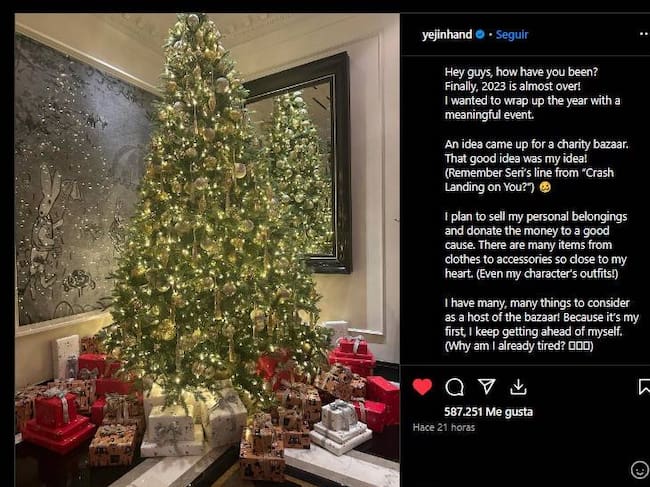Unlike the post with the red heart
This screenshot has height=487, width=650.
point(423,387)
